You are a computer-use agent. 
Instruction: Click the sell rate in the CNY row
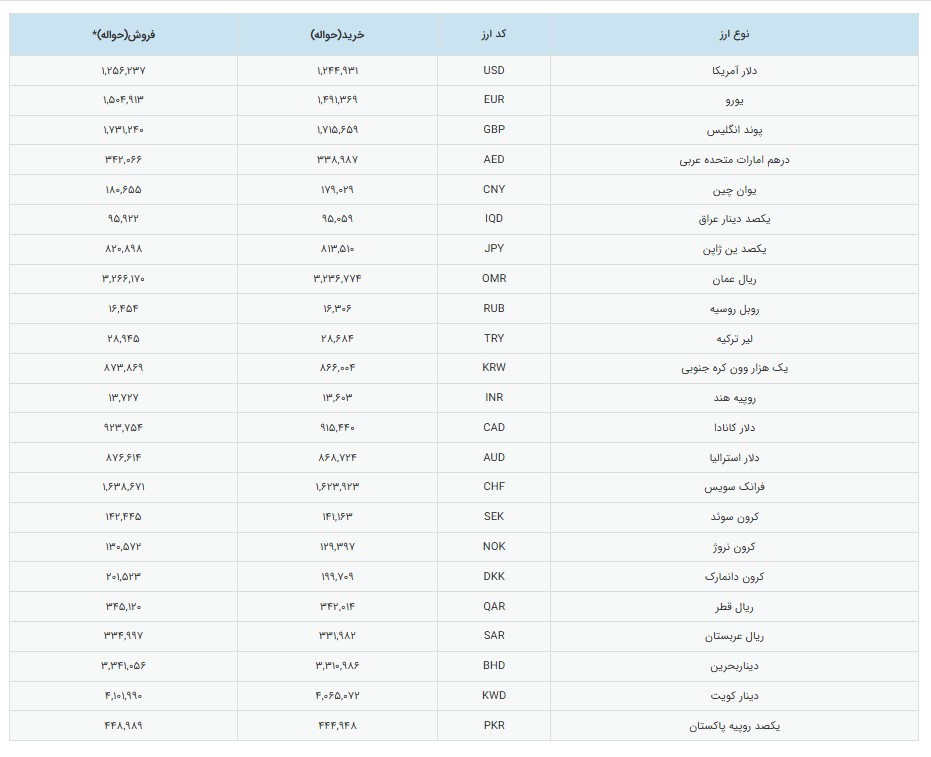tap(123, 189)
